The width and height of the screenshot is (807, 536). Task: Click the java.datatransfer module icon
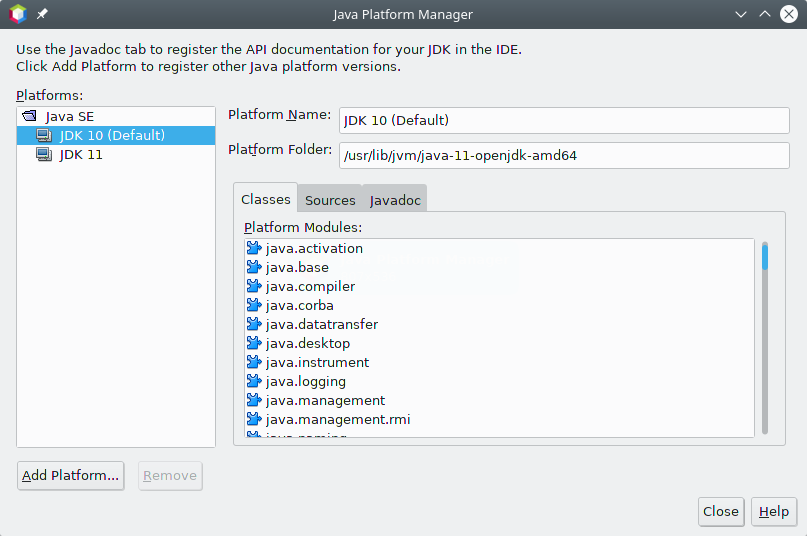click(x=254, y=324)
